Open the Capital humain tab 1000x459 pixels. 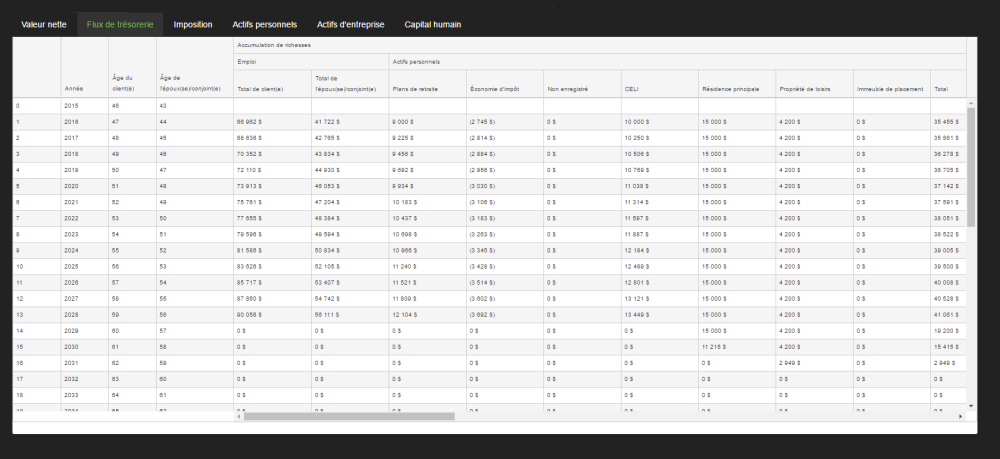tap(432, 24)
